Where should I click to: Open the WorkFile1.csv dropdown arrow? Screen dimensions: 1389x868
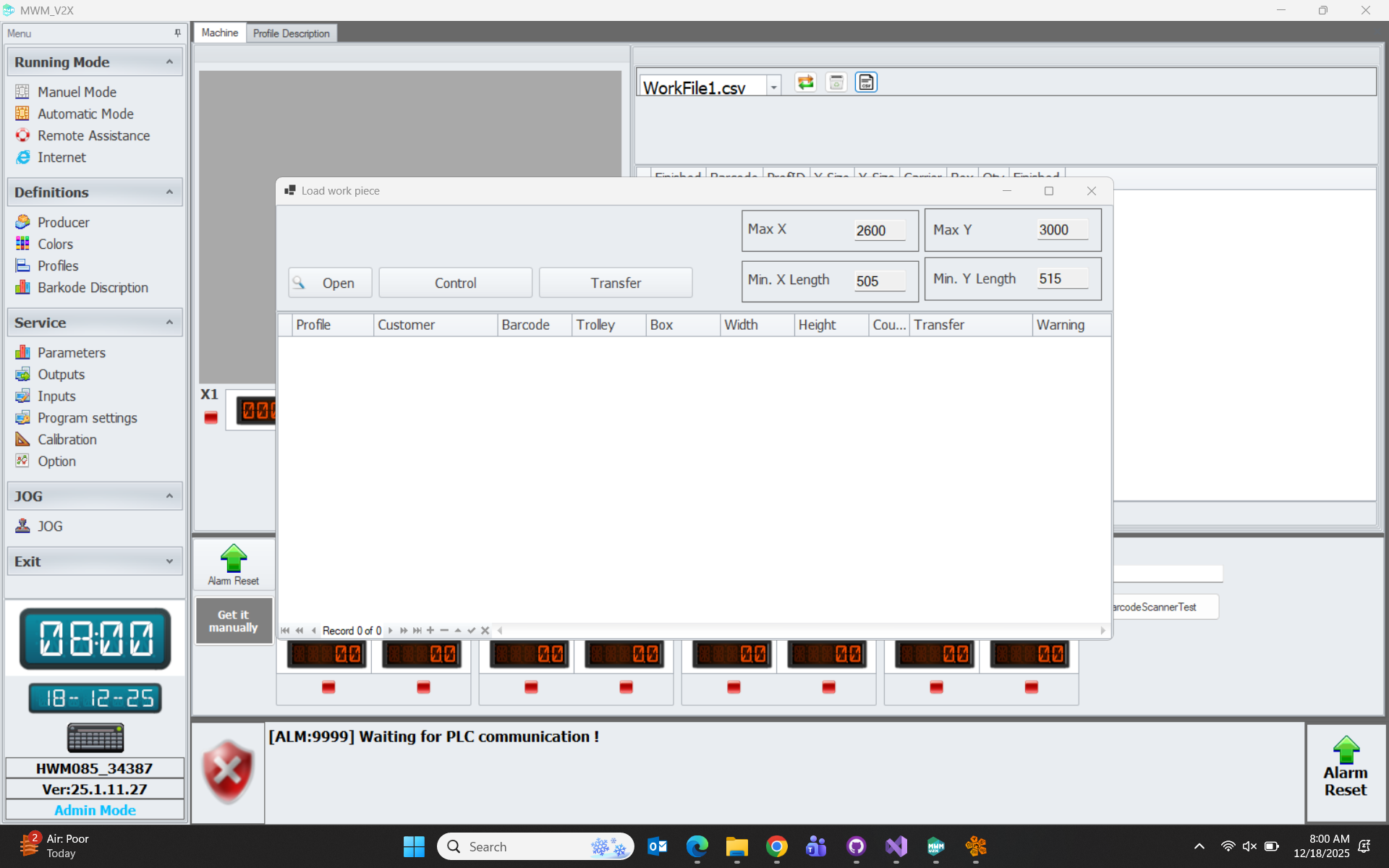pyautogui.click(x=773, y=88)
